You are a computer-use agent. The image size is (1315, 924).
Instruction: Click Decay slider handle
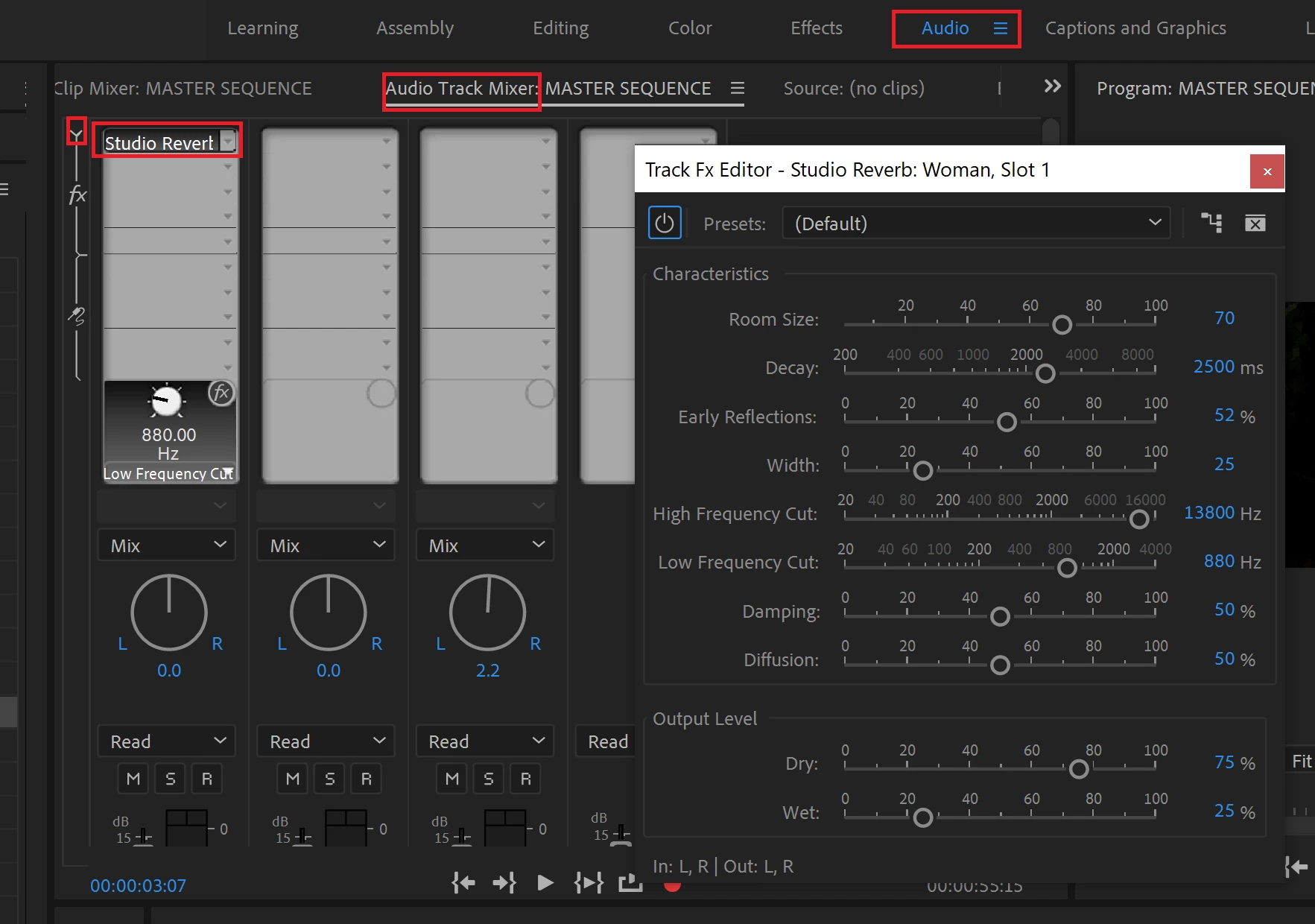(x=1045, y=373)
